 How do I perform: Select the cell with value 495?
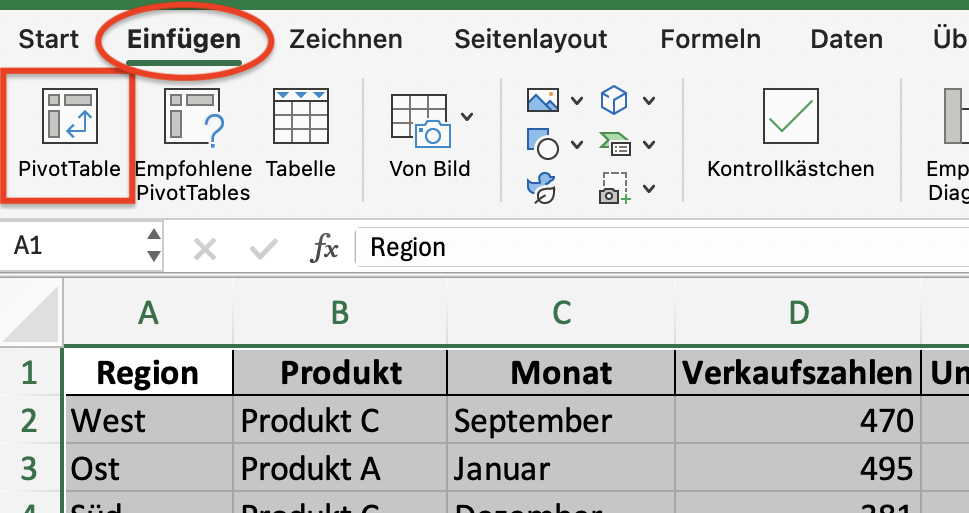798,468
